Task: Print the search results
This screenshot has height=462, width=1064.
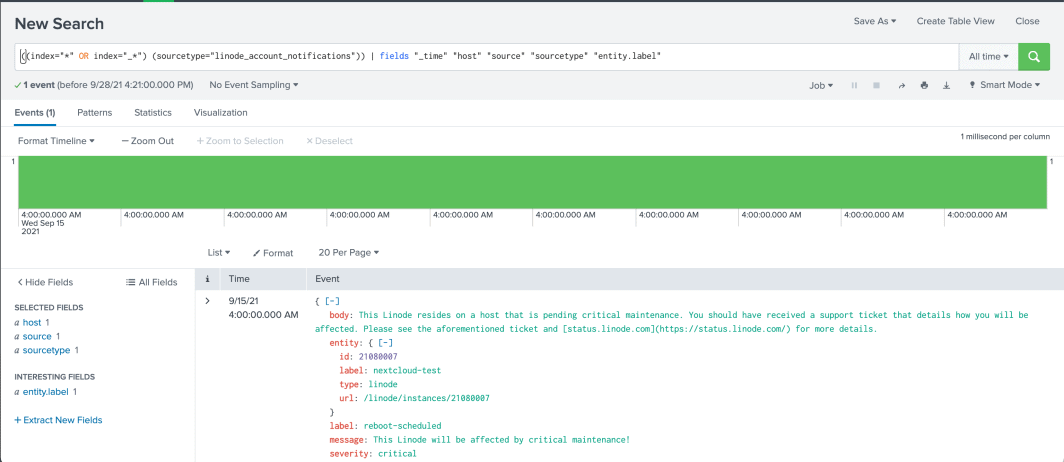Action: pos(924,86)
